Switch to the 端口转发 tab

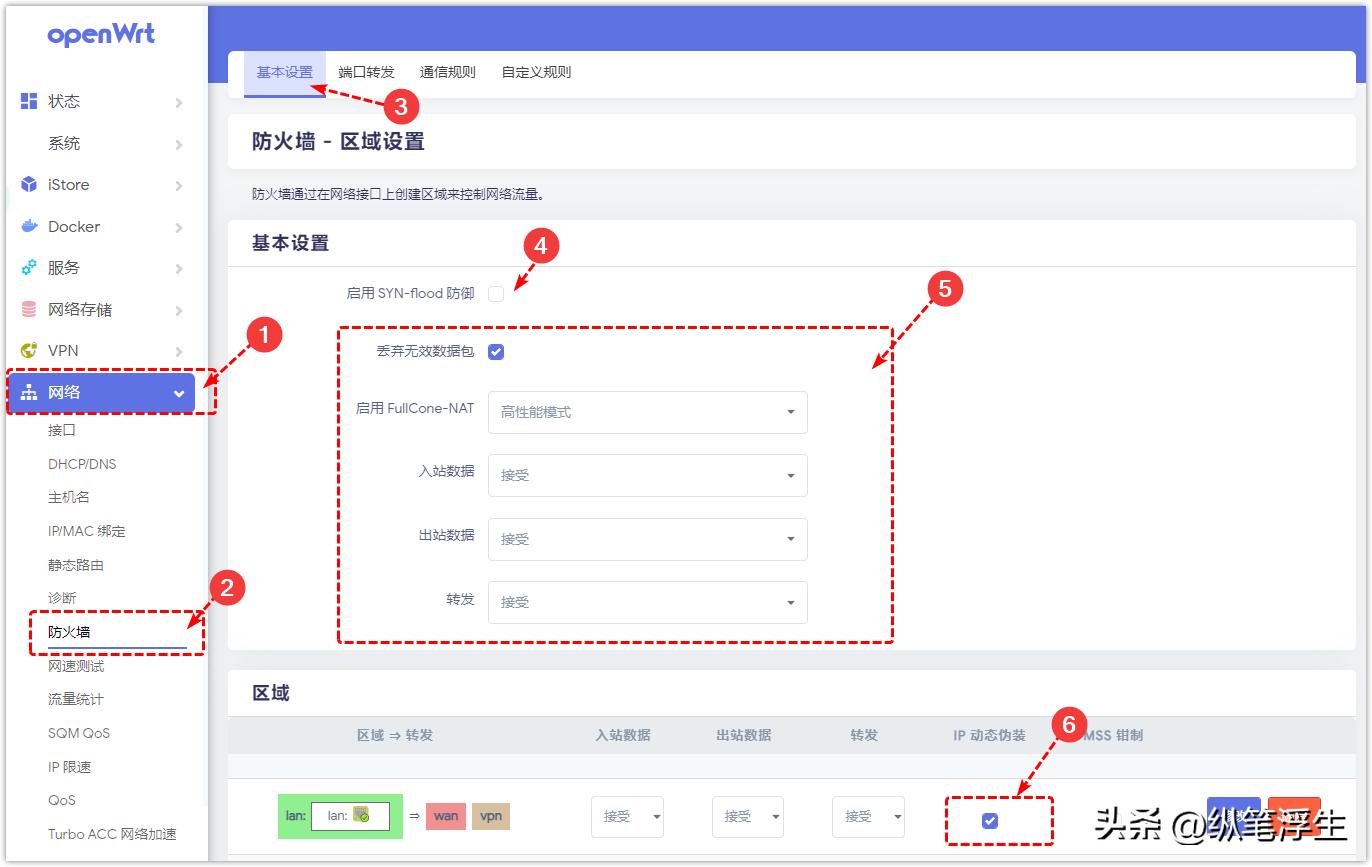pos(364,71)
